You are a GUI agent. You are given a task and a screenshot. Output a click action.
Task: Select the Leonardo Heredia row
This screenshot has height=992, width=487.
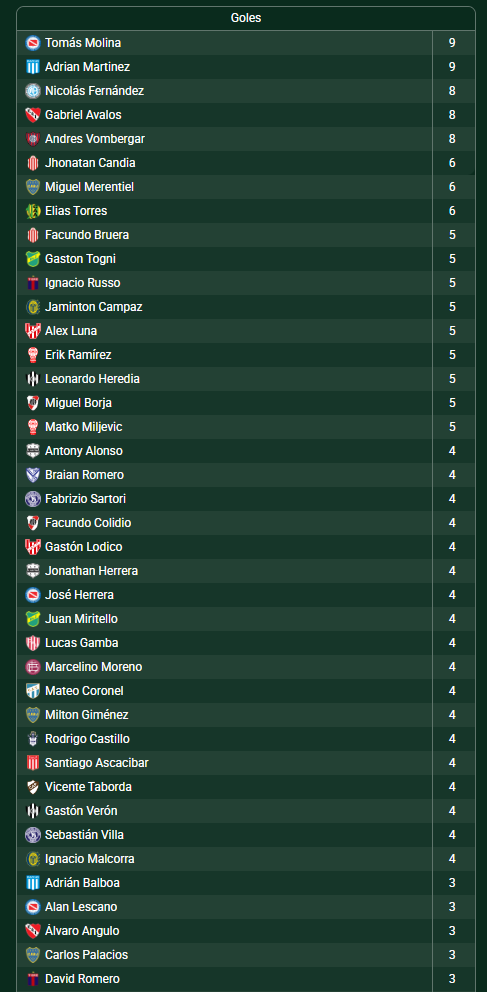click(246, 379)
